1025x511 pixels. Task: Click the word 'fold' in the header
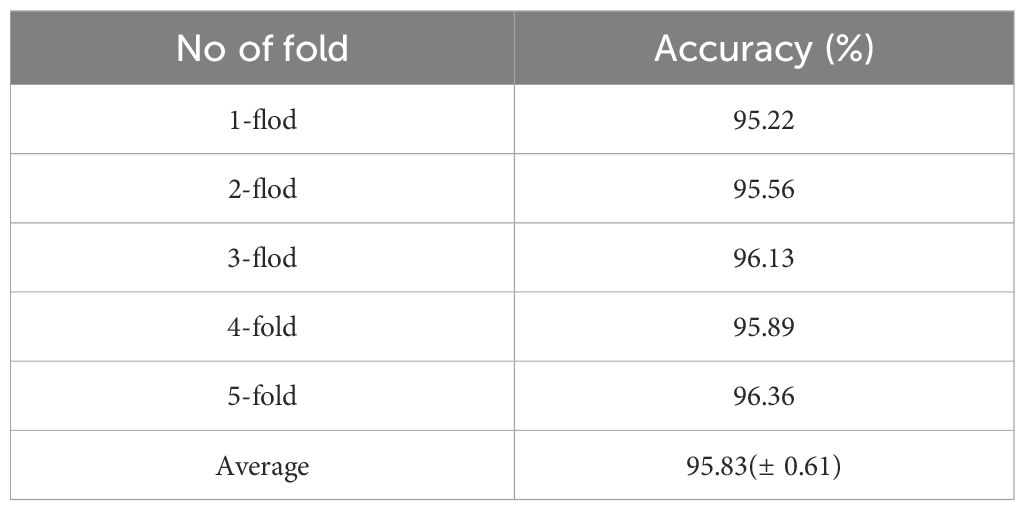(x=316, y=48)
